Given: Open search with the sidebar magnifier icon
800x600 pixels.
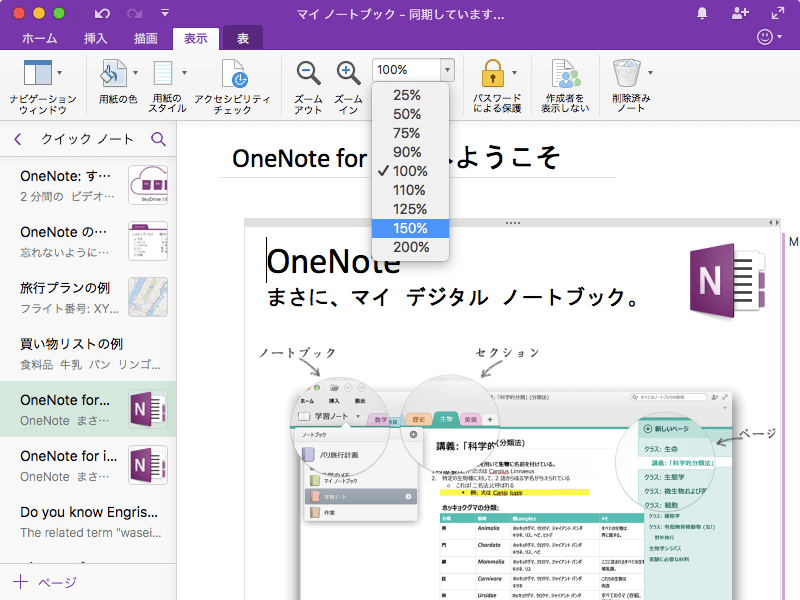Looking at the screenshot, I should (x=159, y=139).
